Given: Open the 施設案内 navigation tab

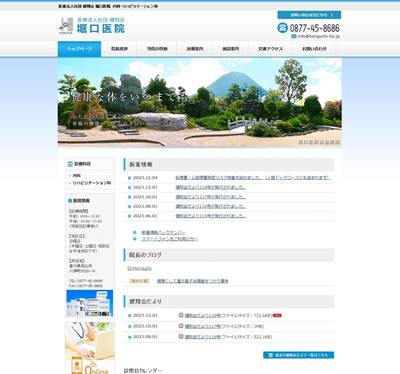Looking at the screenshot, I should pyautogui.click(x=231, y=49).
